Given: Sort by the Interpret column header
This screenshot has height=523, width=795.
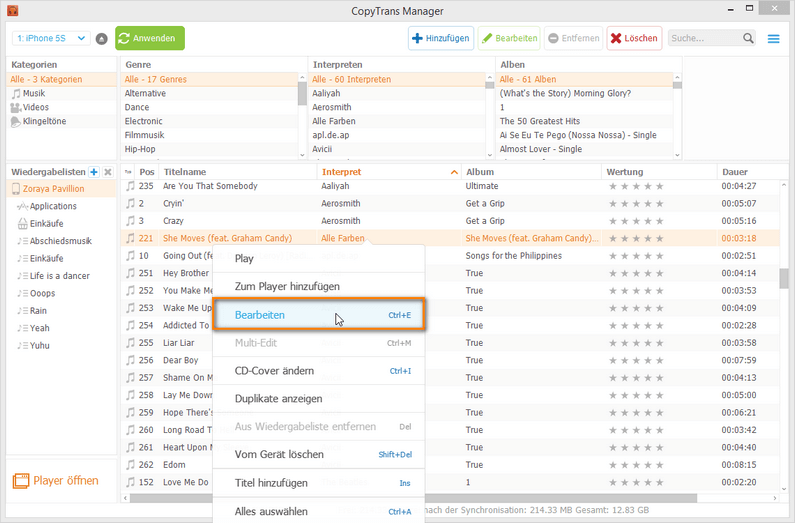Looking at the screenshot, I should click(x=389, y=172).
